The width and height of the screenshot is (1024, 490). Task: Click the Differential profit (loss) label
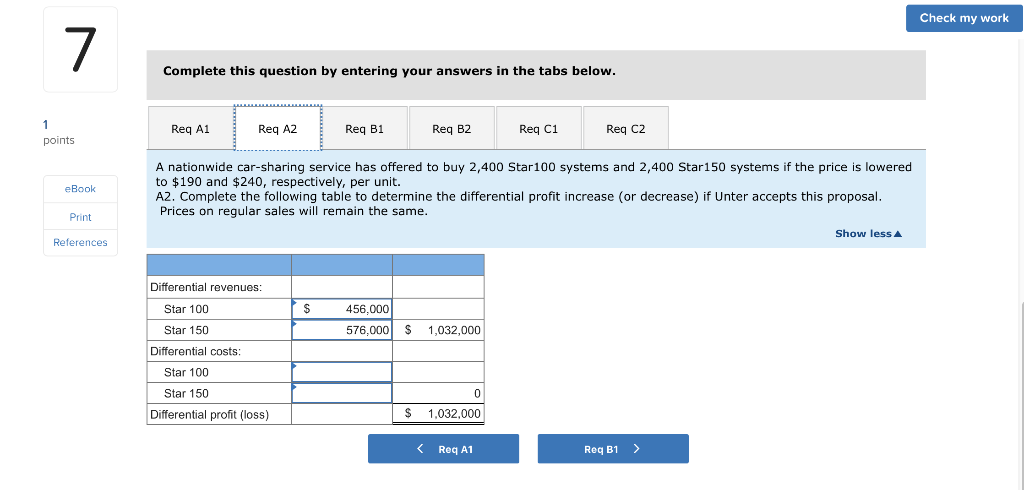point(210,414)
